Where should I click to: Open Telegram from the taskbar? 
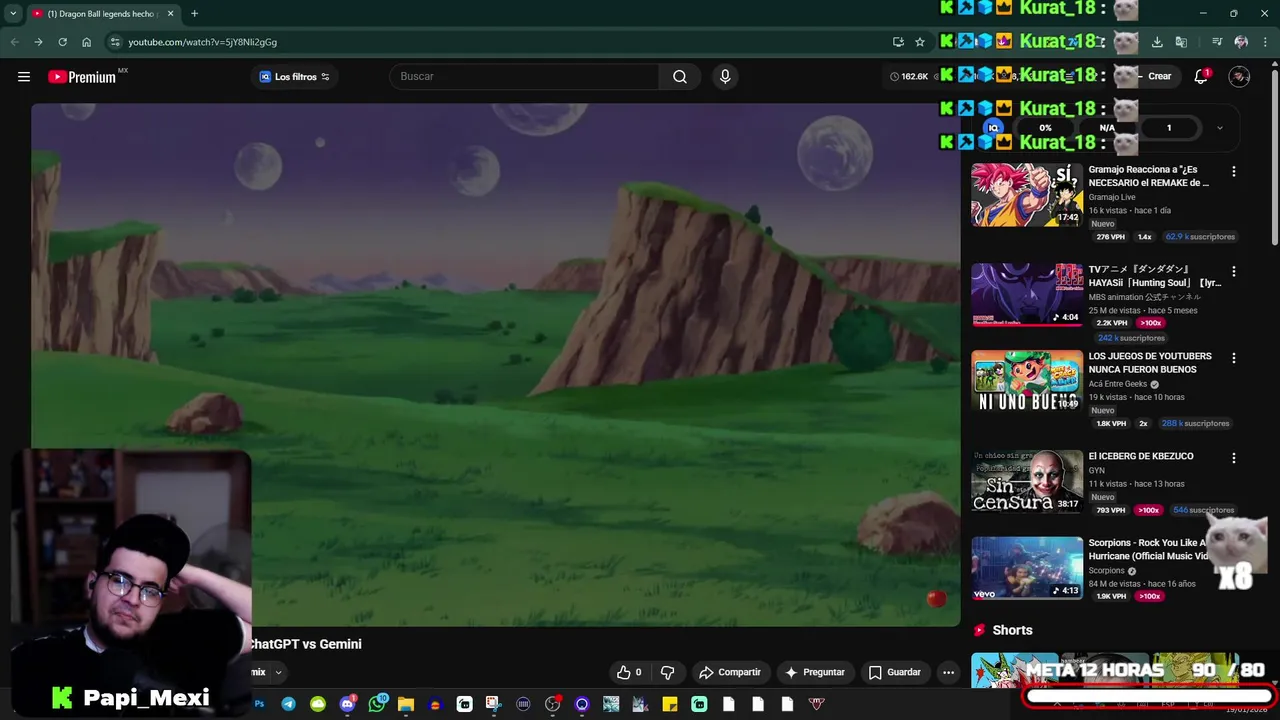pyautogui.click(x=288, y=704)
